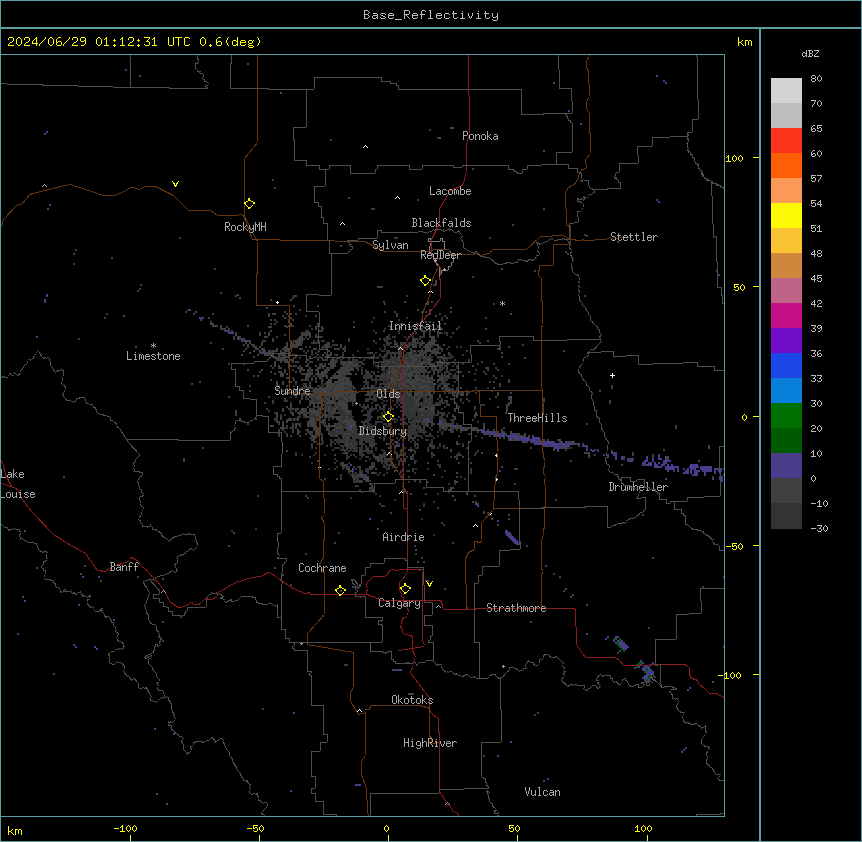Click the Cochrane city label
The width and height of the screenshot is (862, 842).
pyautogui.click(x=322, y=568)
